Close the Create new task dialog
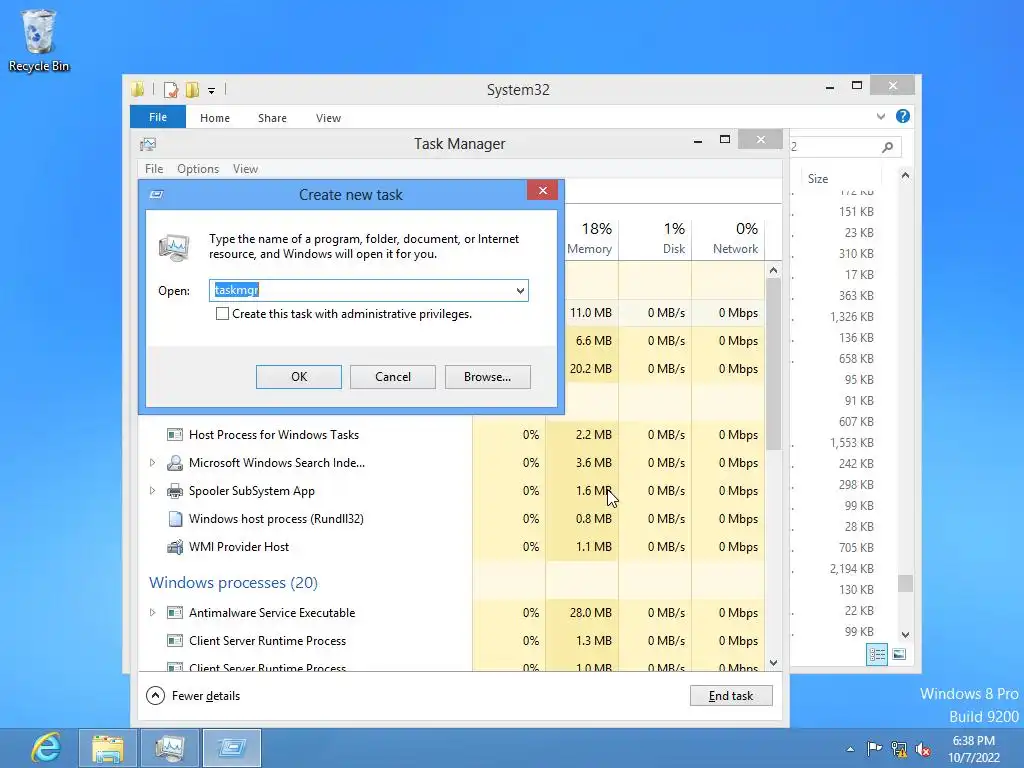Viewport: 1024px width, 768px height. coord(542,190)
